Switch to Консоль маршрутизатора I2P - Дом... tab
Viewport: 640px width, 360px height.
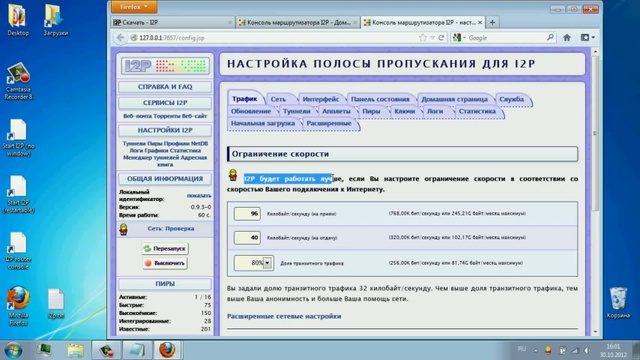pos(298,22)
